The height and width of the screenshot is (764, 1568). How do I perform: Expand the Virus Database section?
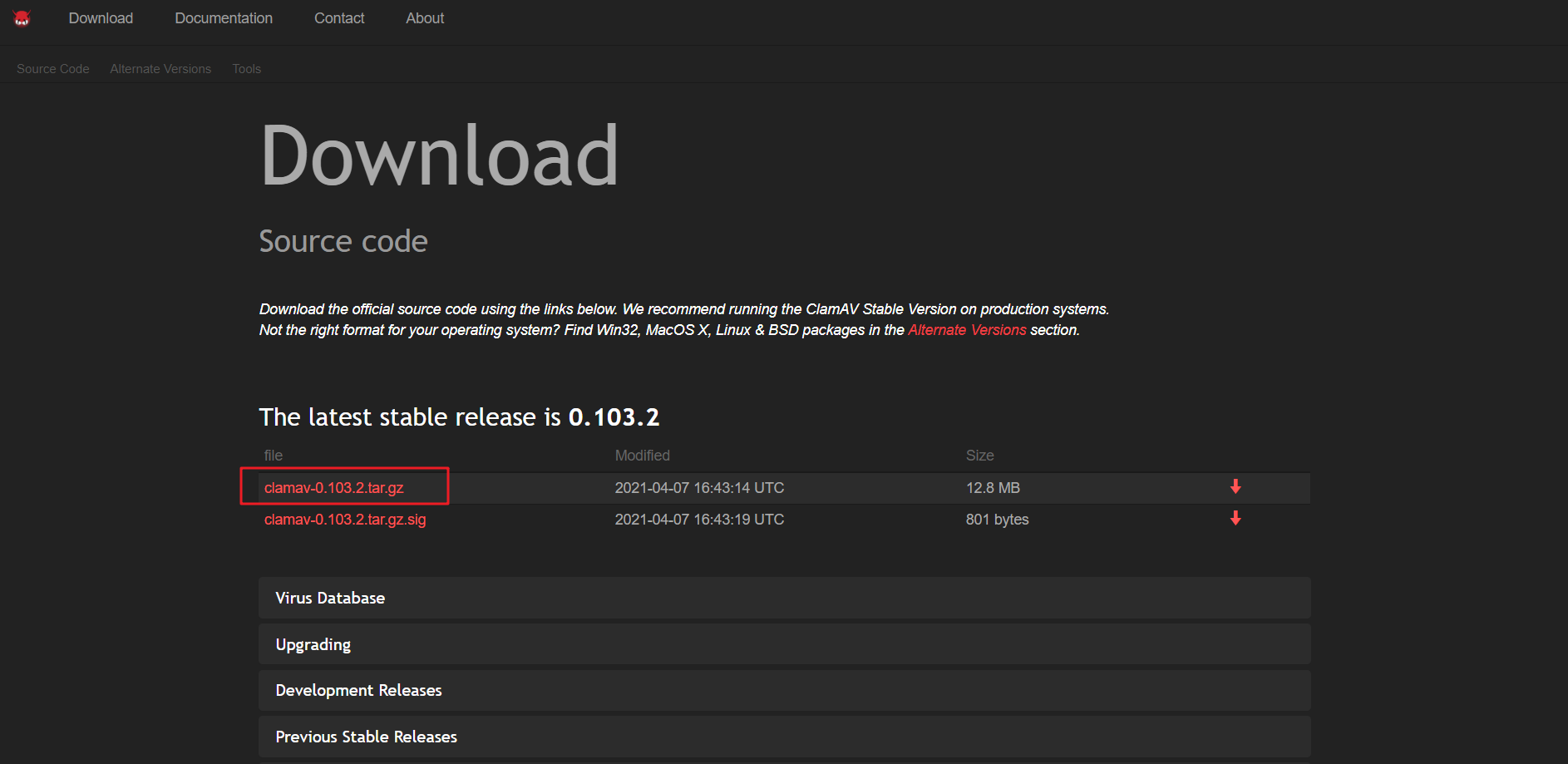(x=784, y=598)
